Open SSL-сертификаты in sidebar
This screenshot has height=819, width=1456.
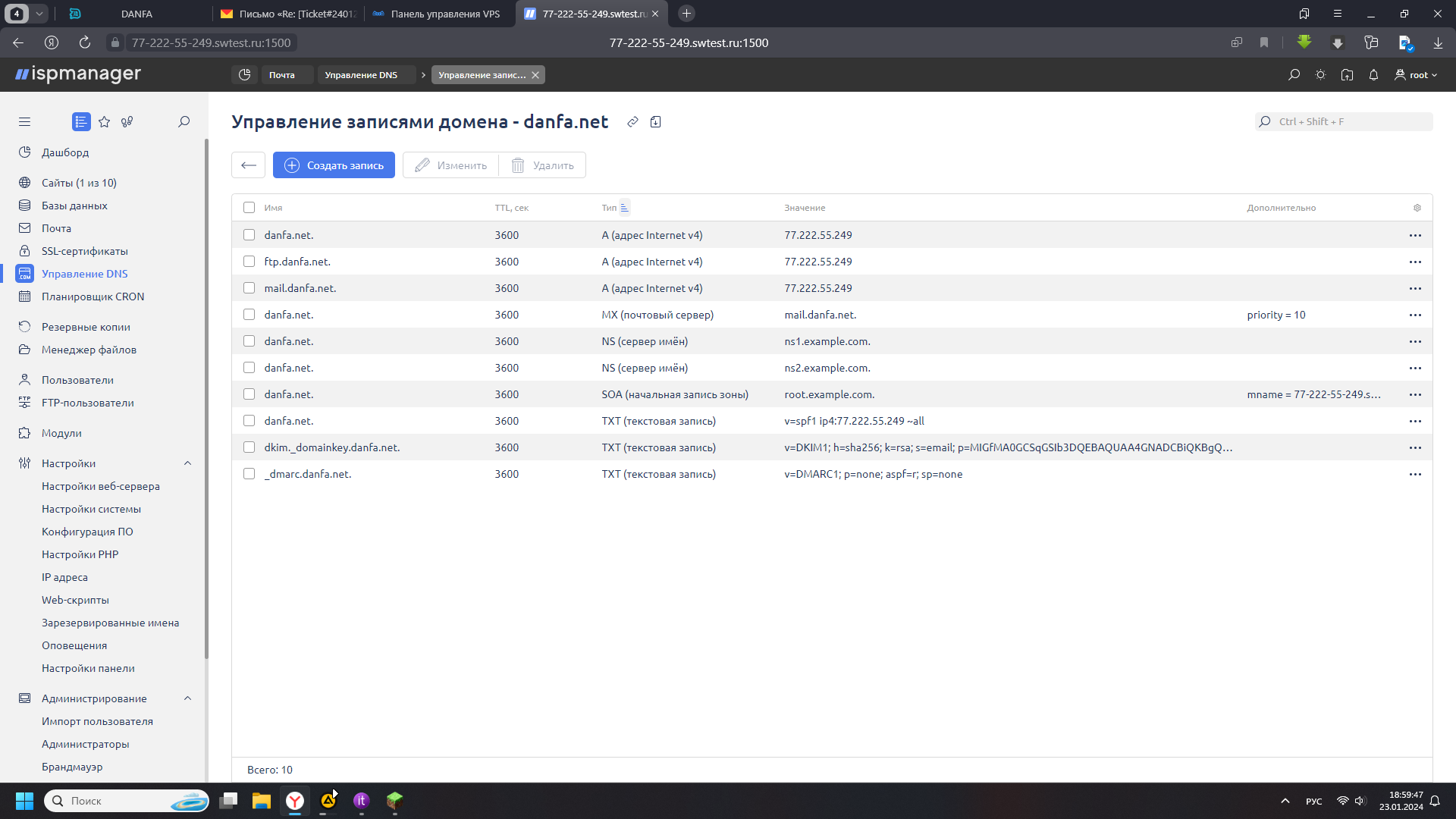[84, 251]
